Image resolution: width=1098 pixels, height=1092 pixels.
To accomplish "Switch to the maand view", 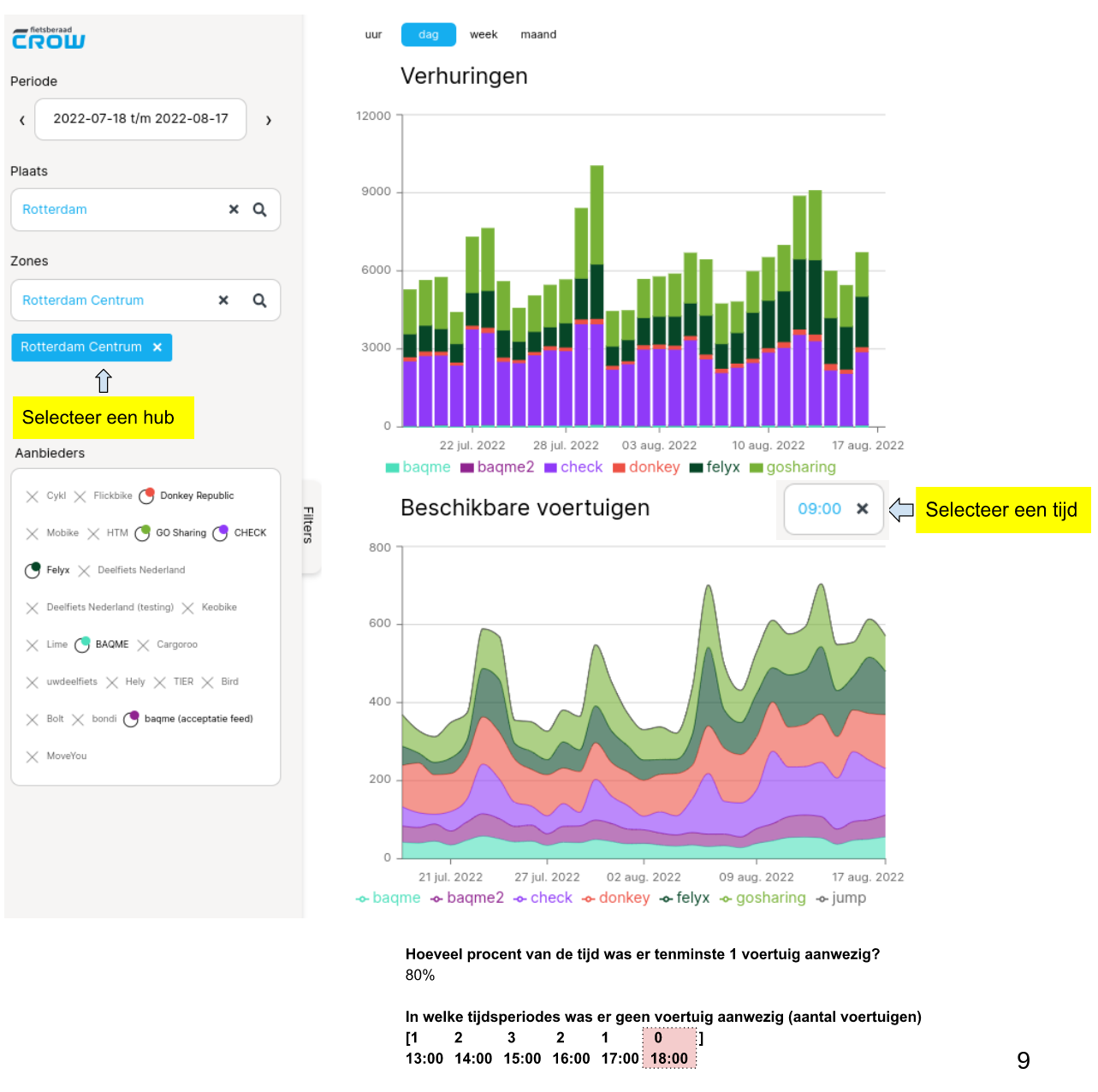I will pyautogui.click(x=538, y=34).
